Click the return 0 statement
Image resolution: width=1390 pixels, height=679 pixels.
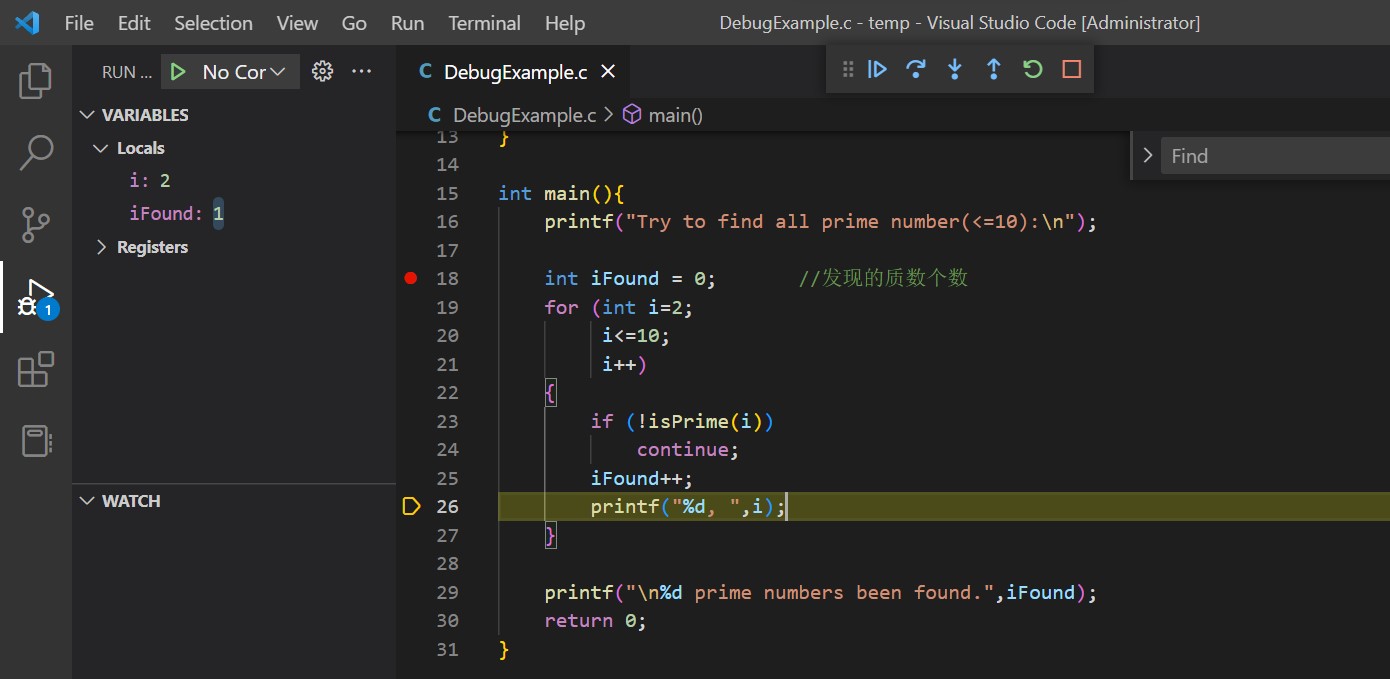pyautogui.click(x=596, y=621)
